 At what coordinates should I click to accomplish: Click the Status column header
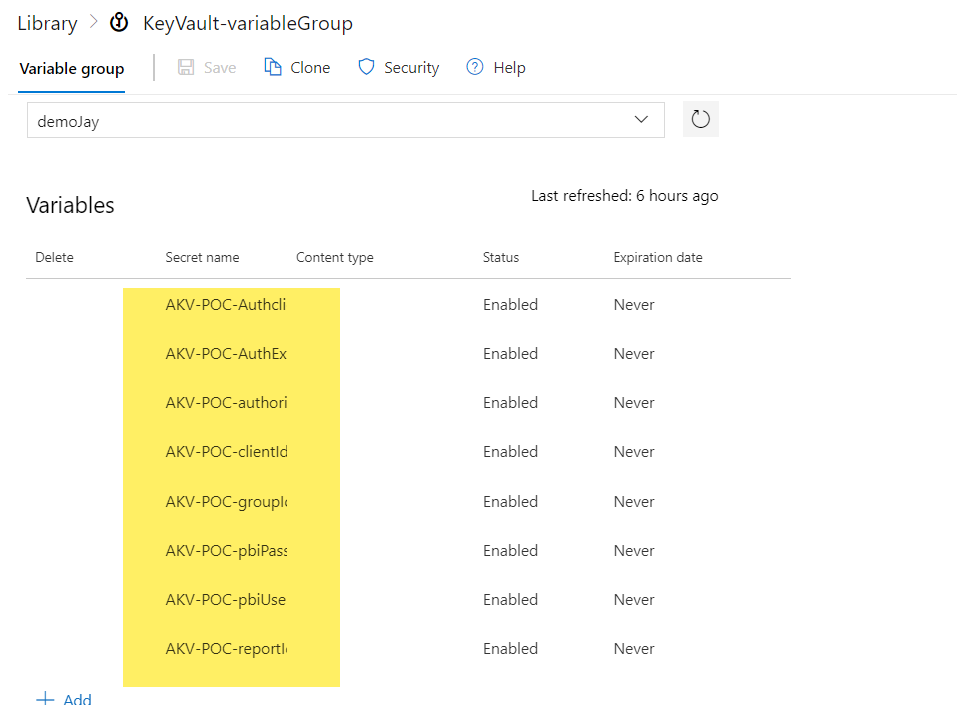500,258
